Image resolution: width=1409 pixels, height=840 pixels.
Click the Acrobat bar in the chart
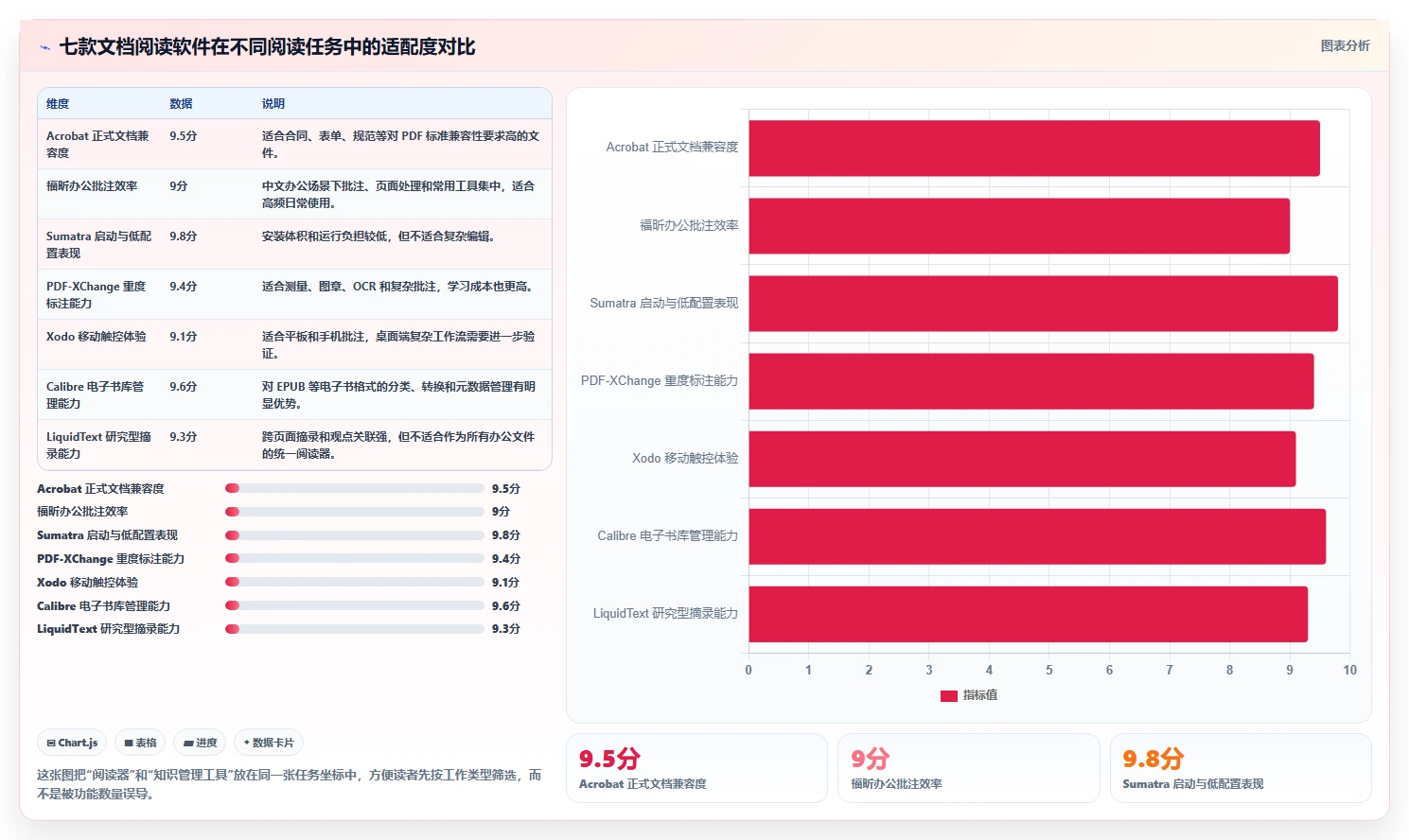coord(1034,148)
